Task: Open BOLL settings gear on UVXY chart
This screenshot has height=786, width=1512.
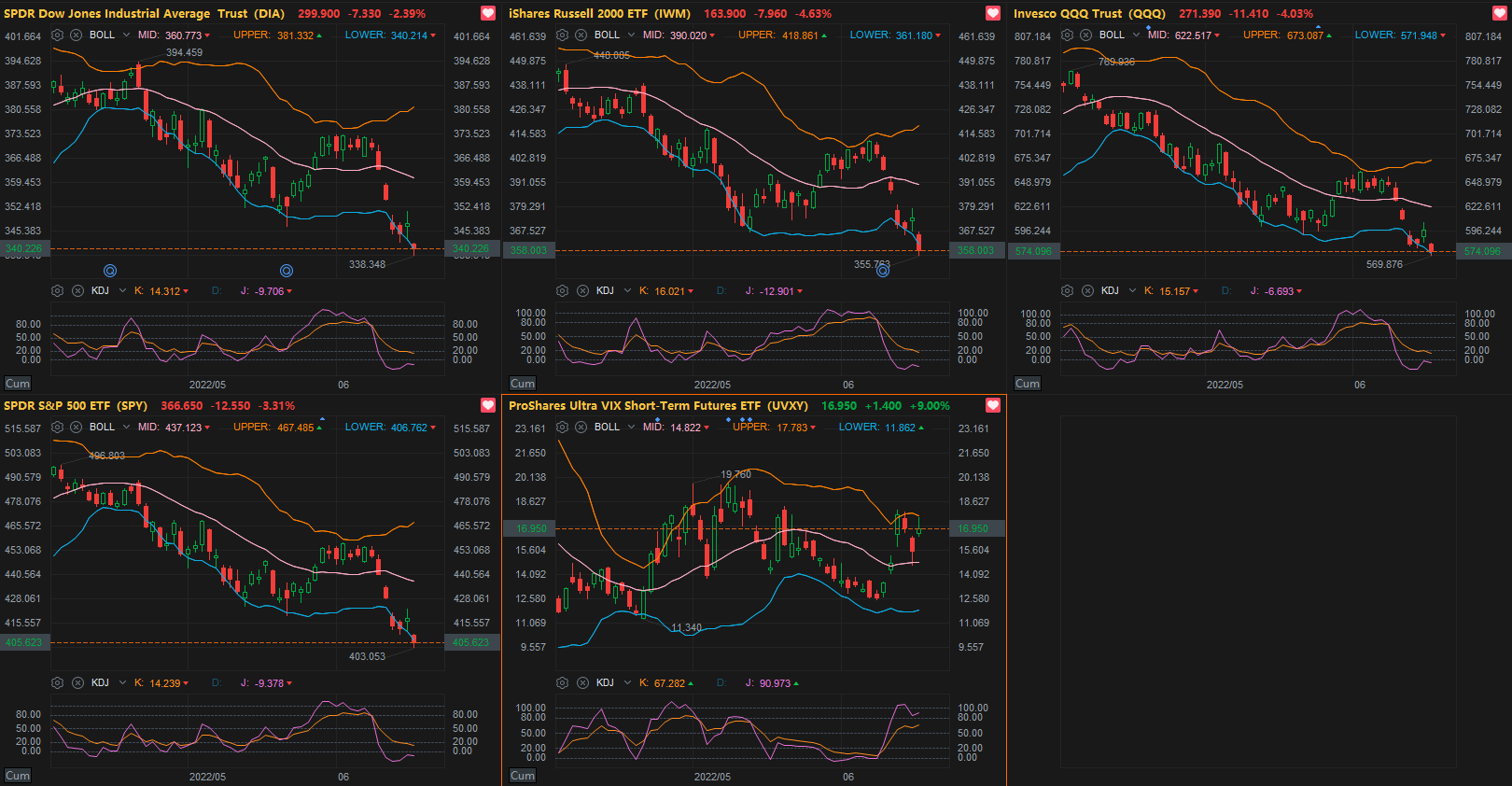Action: click(x=562, y=427)
